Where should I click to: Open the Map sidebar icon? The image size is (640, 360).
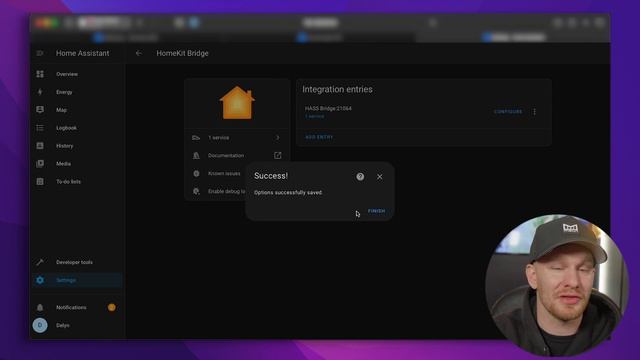coord(40,110)
